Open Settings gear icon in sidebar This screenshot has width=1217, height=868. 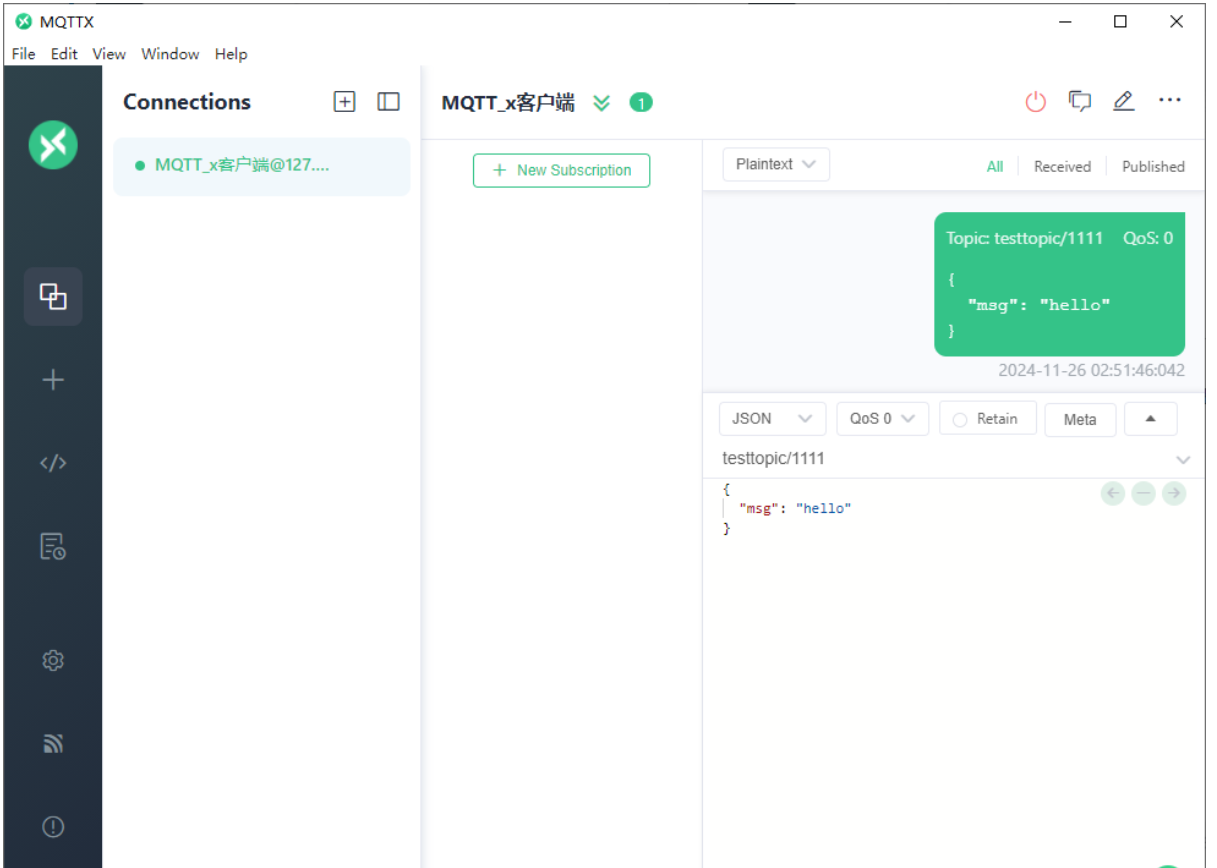(x=53, y=661)
